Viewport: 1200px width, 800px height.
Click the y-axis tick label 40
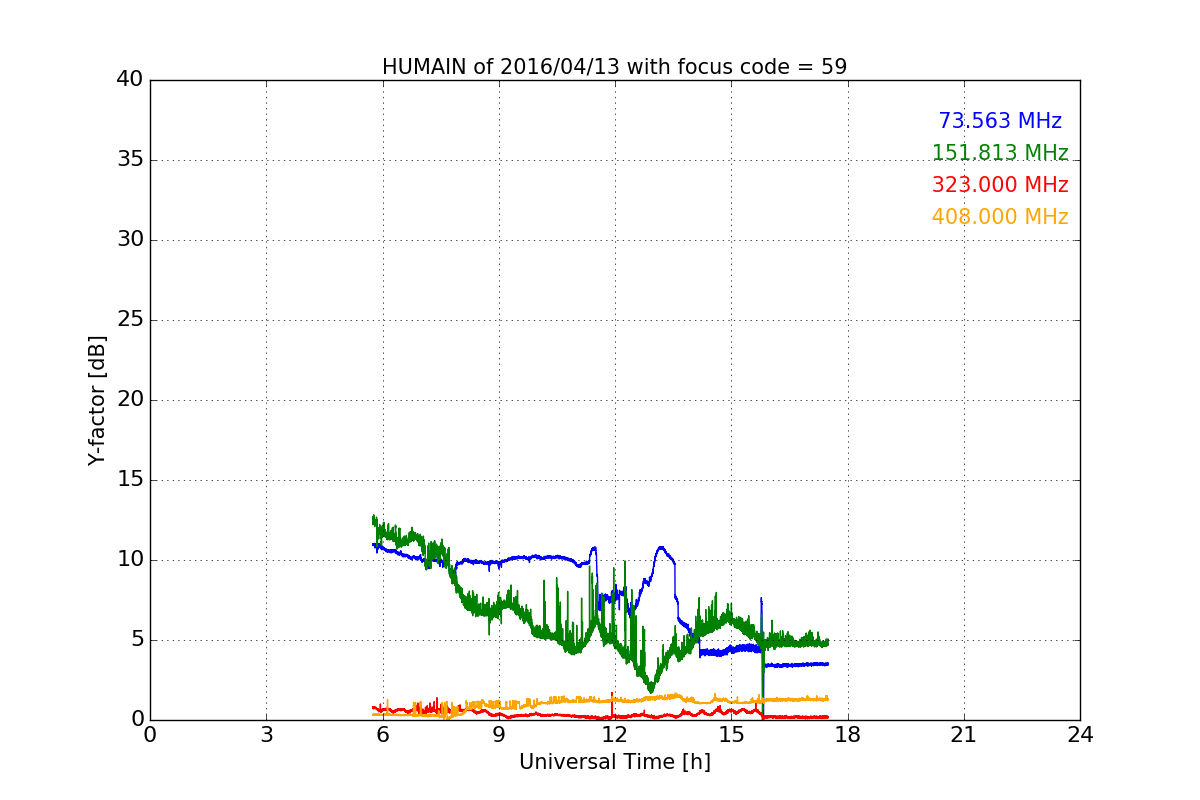click(x=129, y=80)
